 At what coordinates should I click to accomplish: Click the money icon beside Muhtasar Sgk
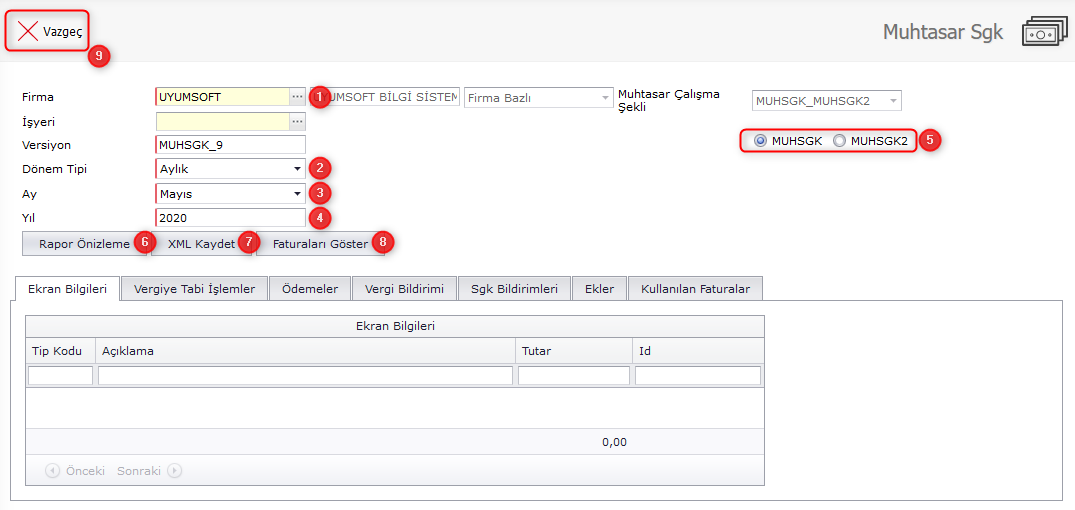click(x=1044, y=32)
